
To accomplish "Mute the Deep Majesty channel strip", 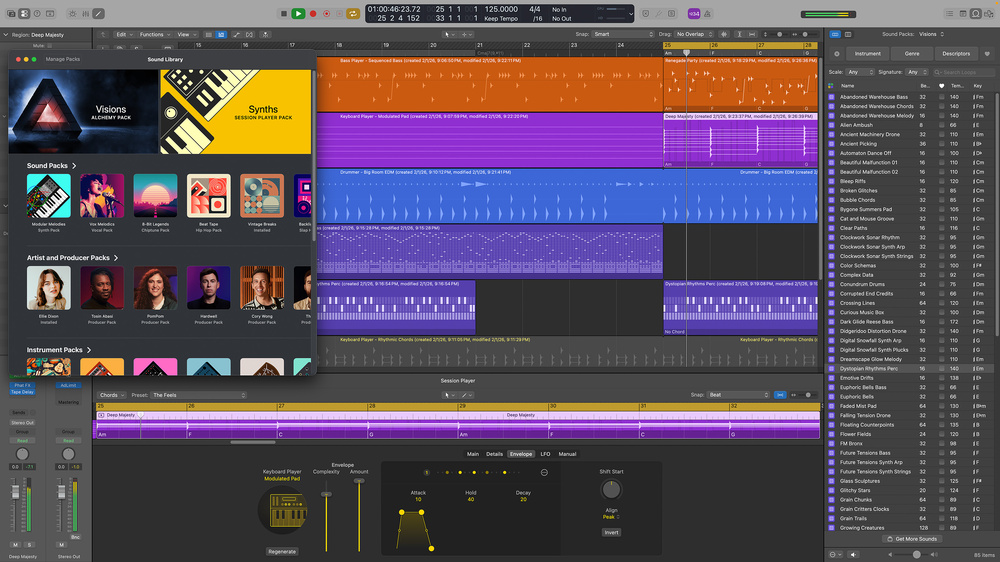I will point(16,544).
